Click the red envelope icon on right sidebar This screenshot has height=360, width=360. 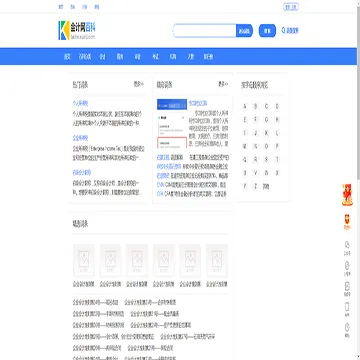click(x=347, y=222)
